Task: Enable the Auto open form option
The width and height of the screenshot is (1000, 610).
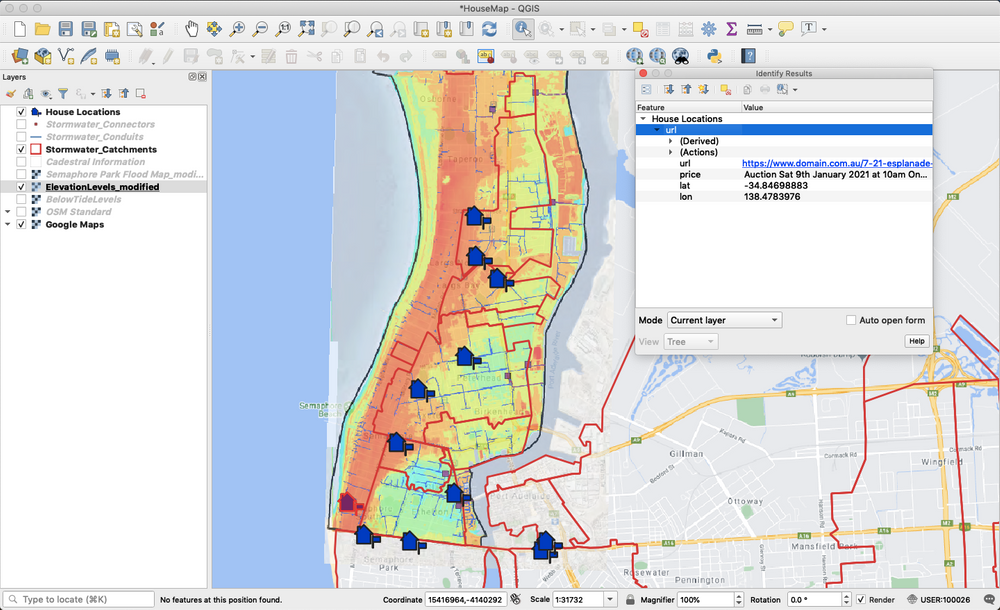Action: point(851,320)
